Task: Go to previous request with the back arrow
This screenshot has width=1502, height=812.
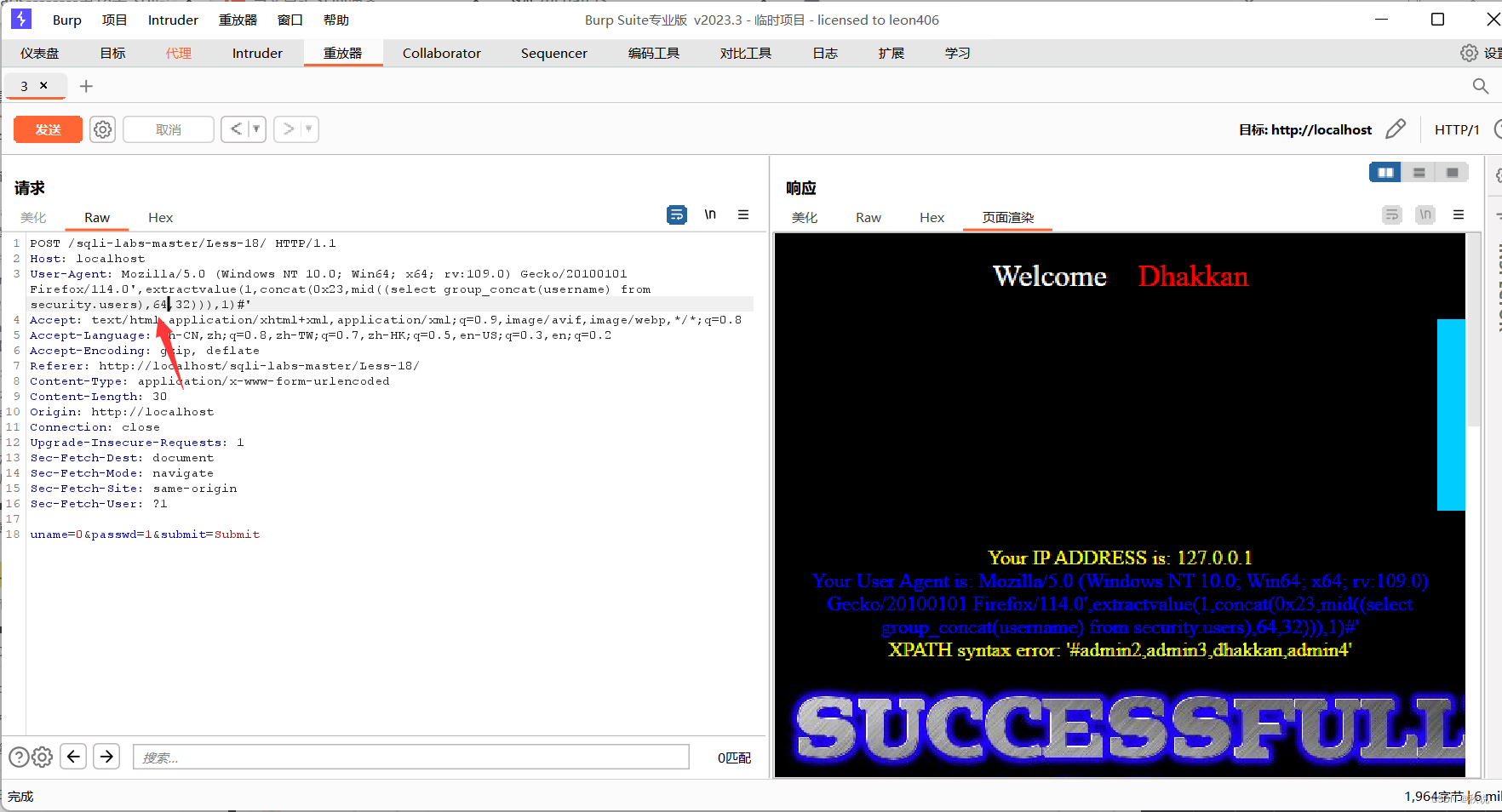Action: click(x=236, y=129)
